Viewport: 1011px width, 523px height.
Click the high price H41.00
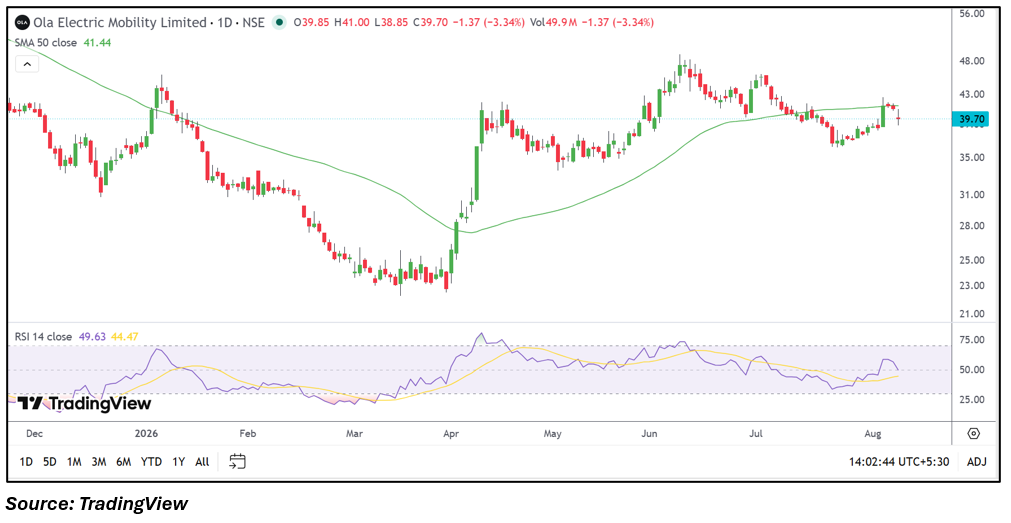[352, 23]
